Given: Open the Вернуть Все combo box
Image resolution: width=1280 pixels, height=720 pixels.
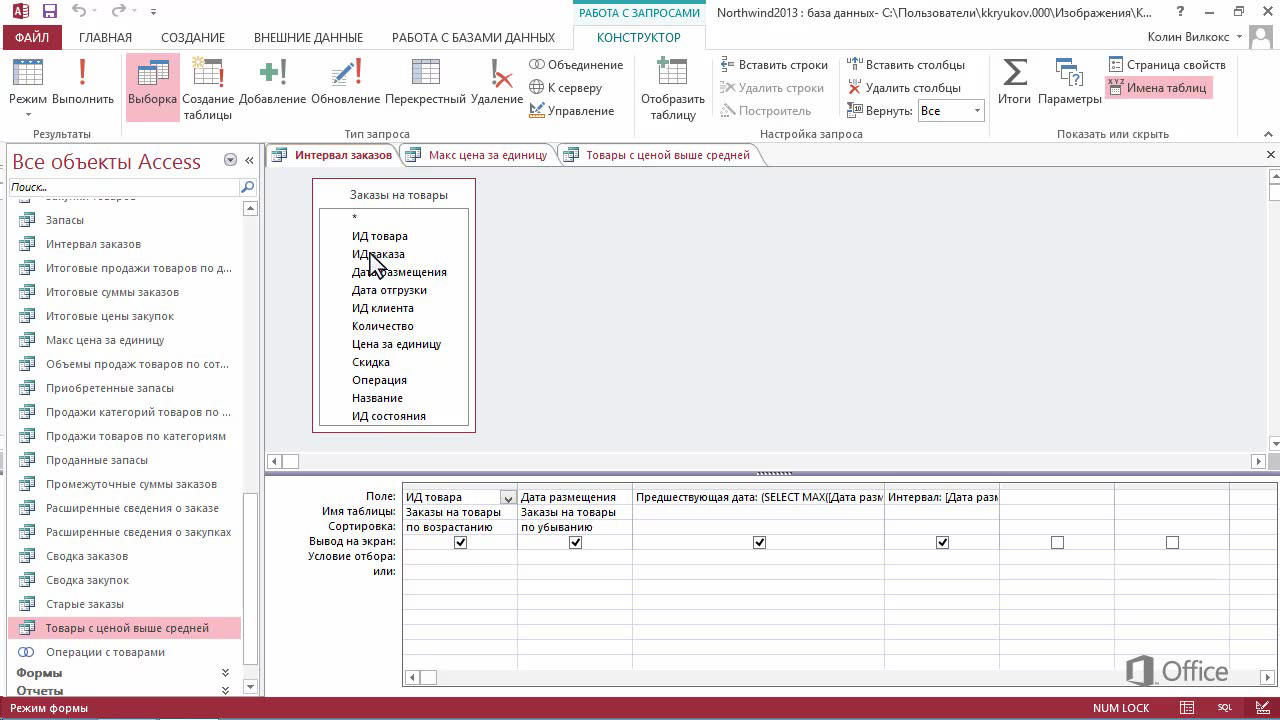Looking at the screenshot, I should pos(951,111).
